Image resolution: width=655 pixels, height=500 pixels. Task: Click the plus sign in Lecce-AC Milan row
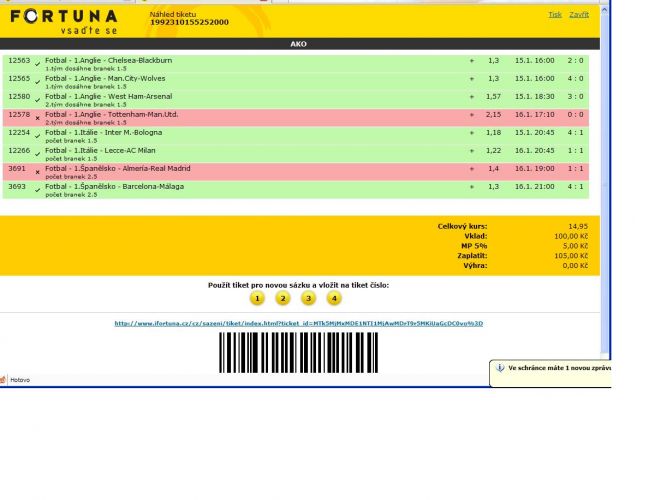pos(472,151)
